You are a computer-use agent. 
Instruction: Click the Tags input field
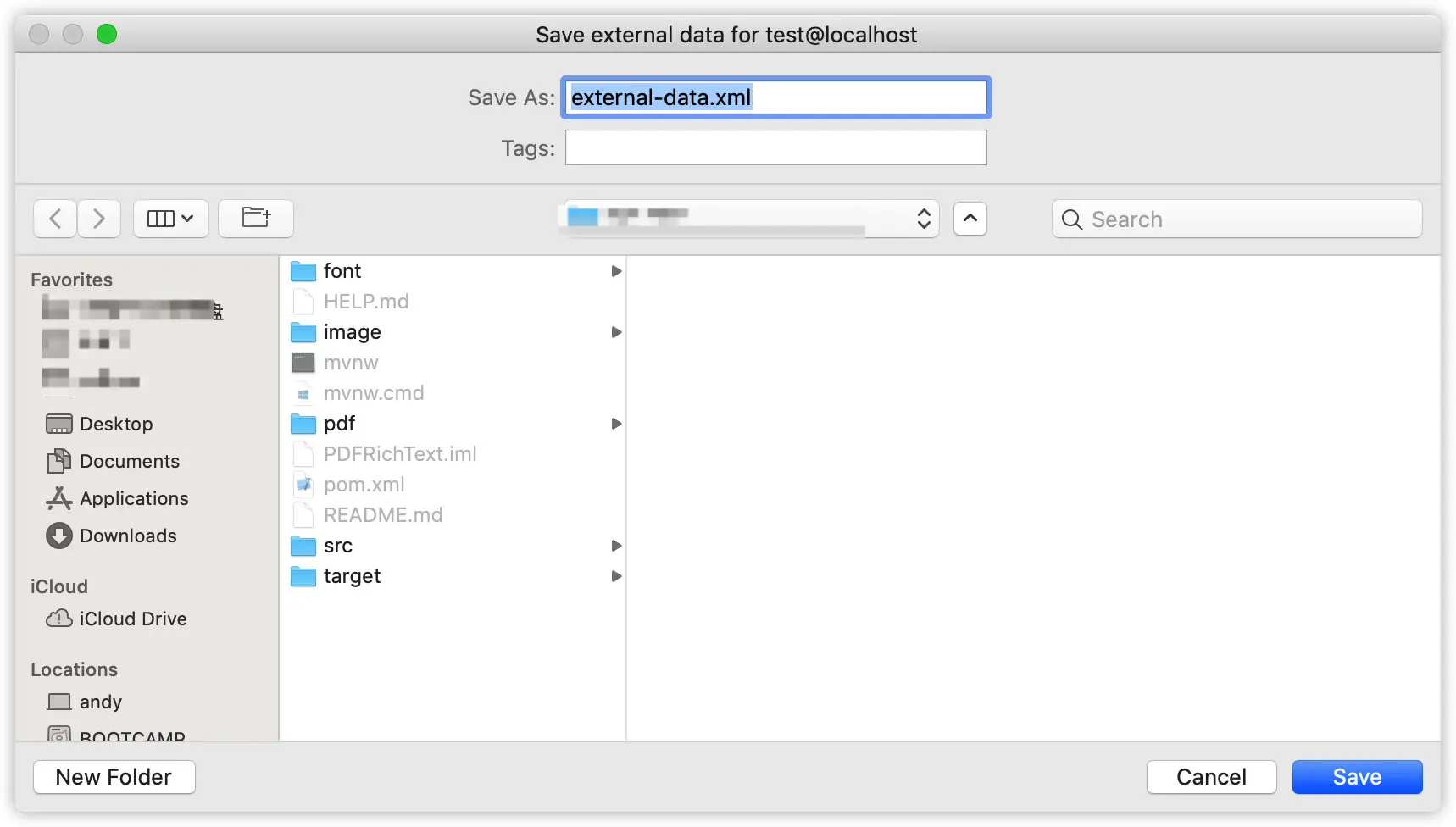(x=775, y=147)
